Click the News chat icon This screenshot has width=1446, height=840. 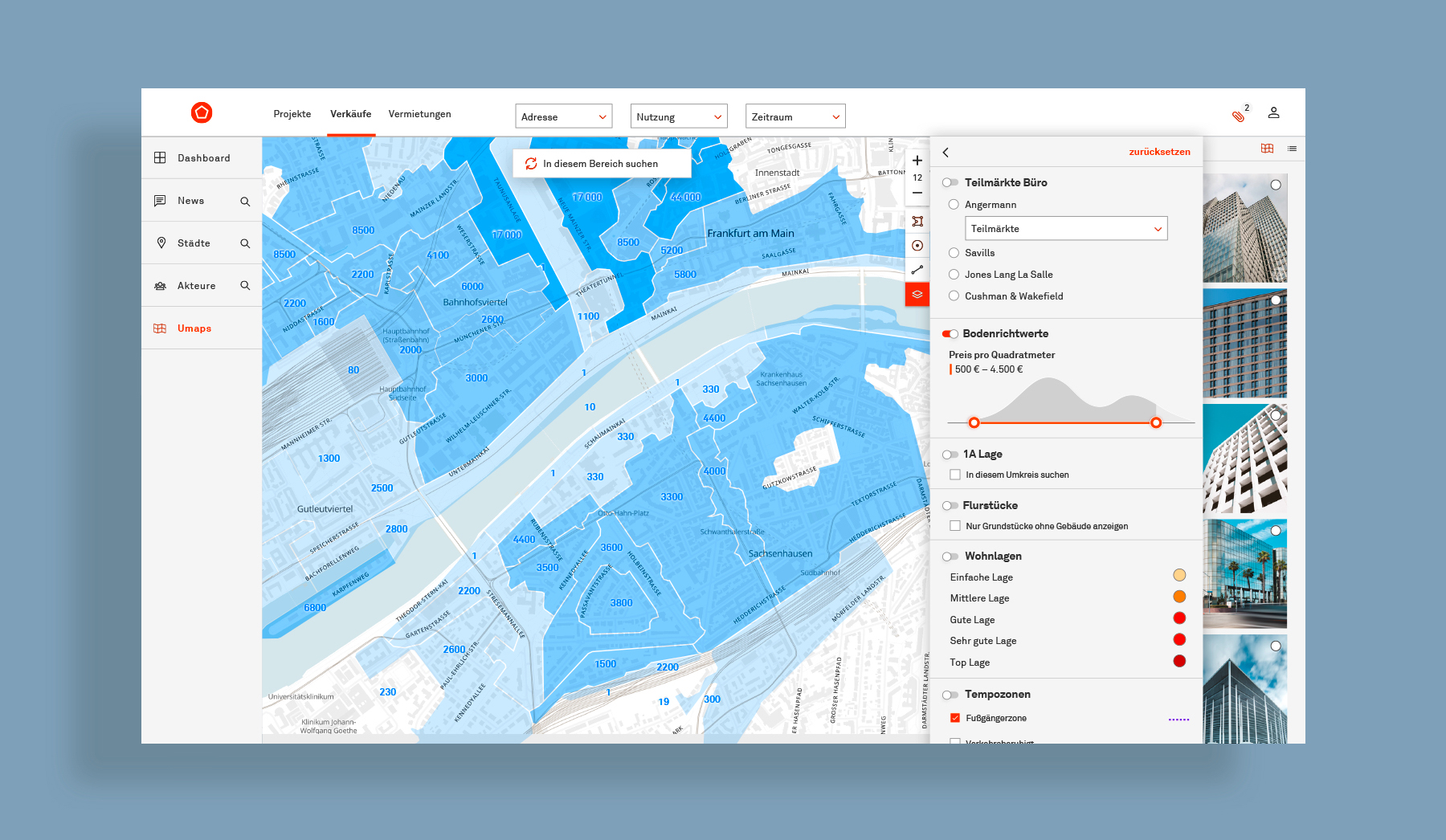160,200
